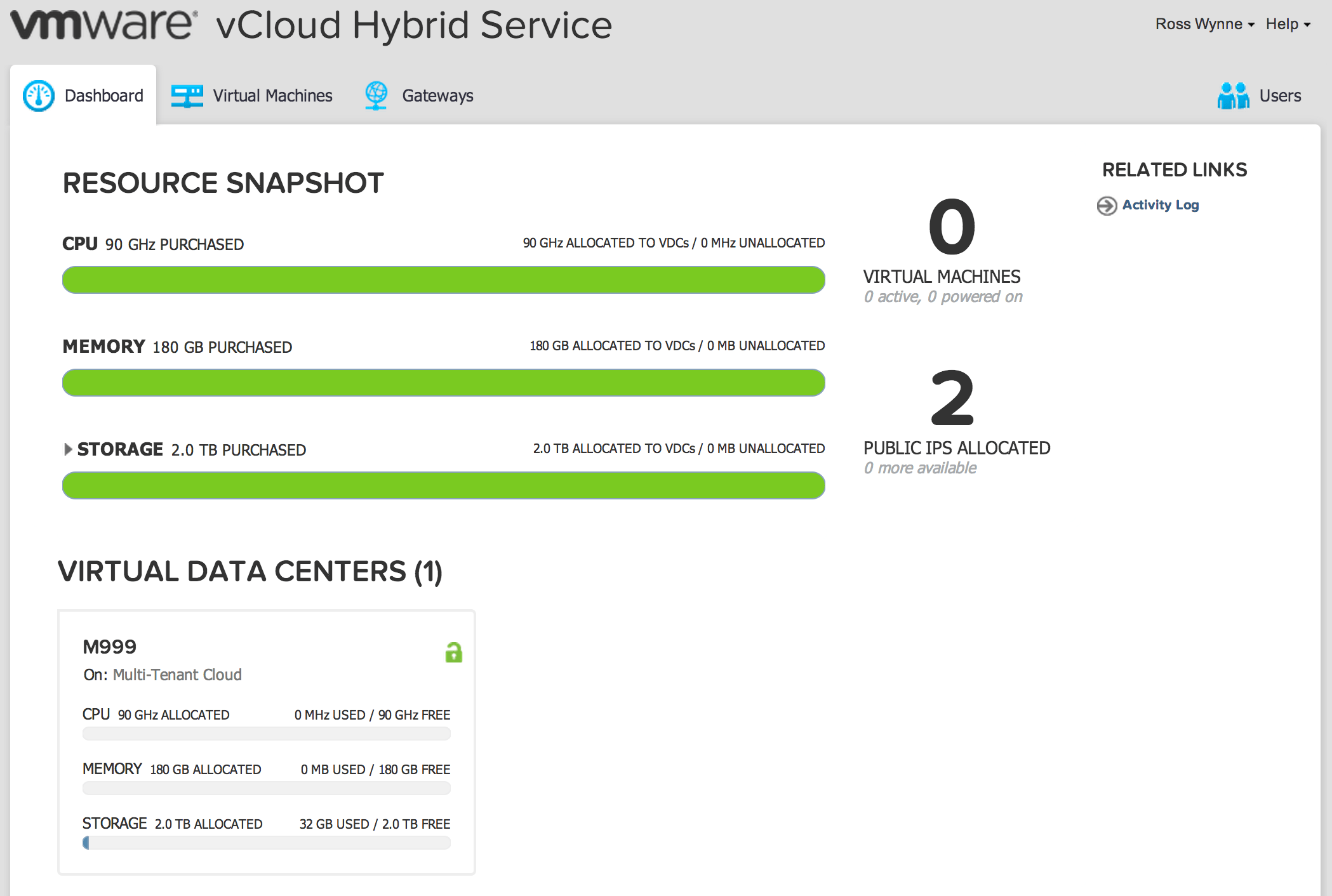Click the M999 memory usage bar
This screenshot has height=896, width=1332.
(267, 788)
